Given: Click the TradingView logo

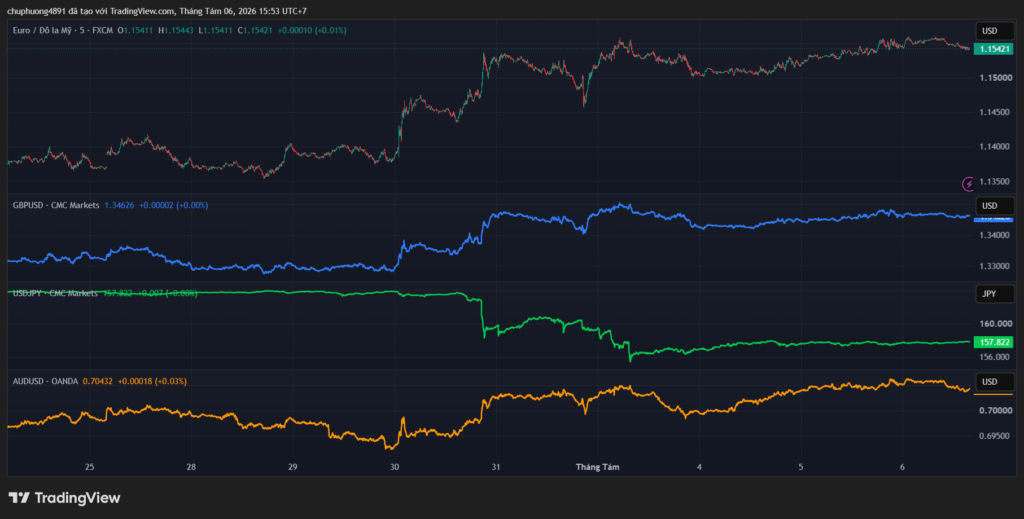Looking at the screenshot, I should click(64, 497).
